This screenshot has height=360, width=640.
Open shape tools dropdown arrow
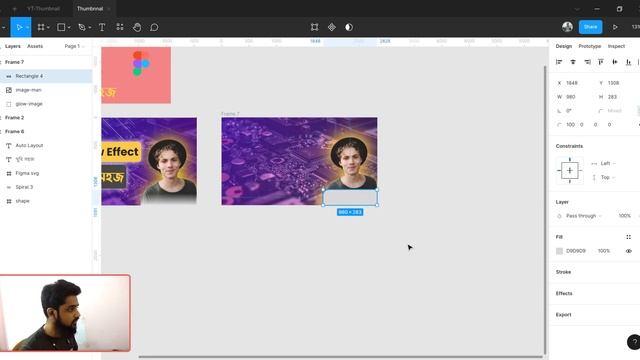click(69, 27)
